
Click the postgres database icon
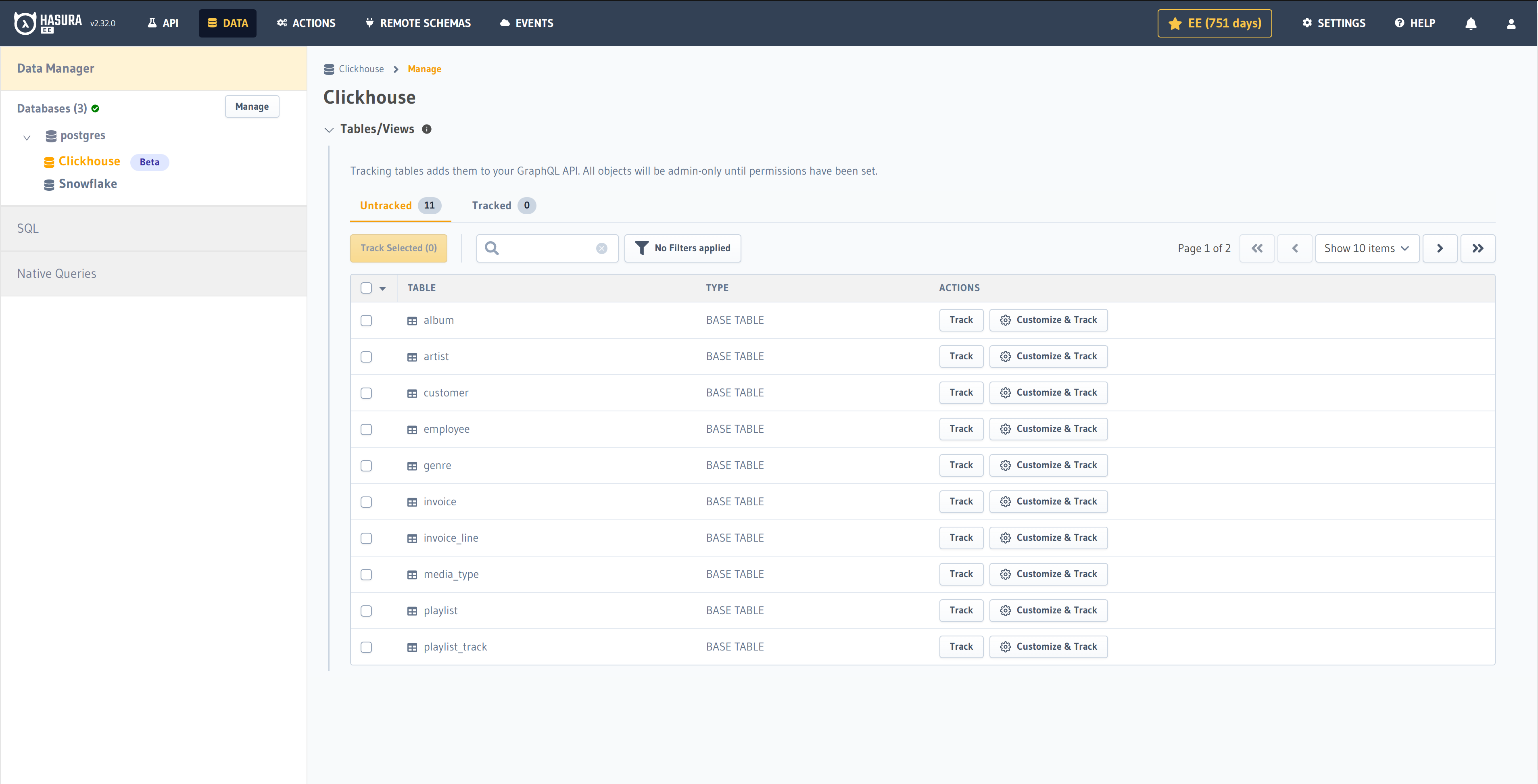pos(51,136)
